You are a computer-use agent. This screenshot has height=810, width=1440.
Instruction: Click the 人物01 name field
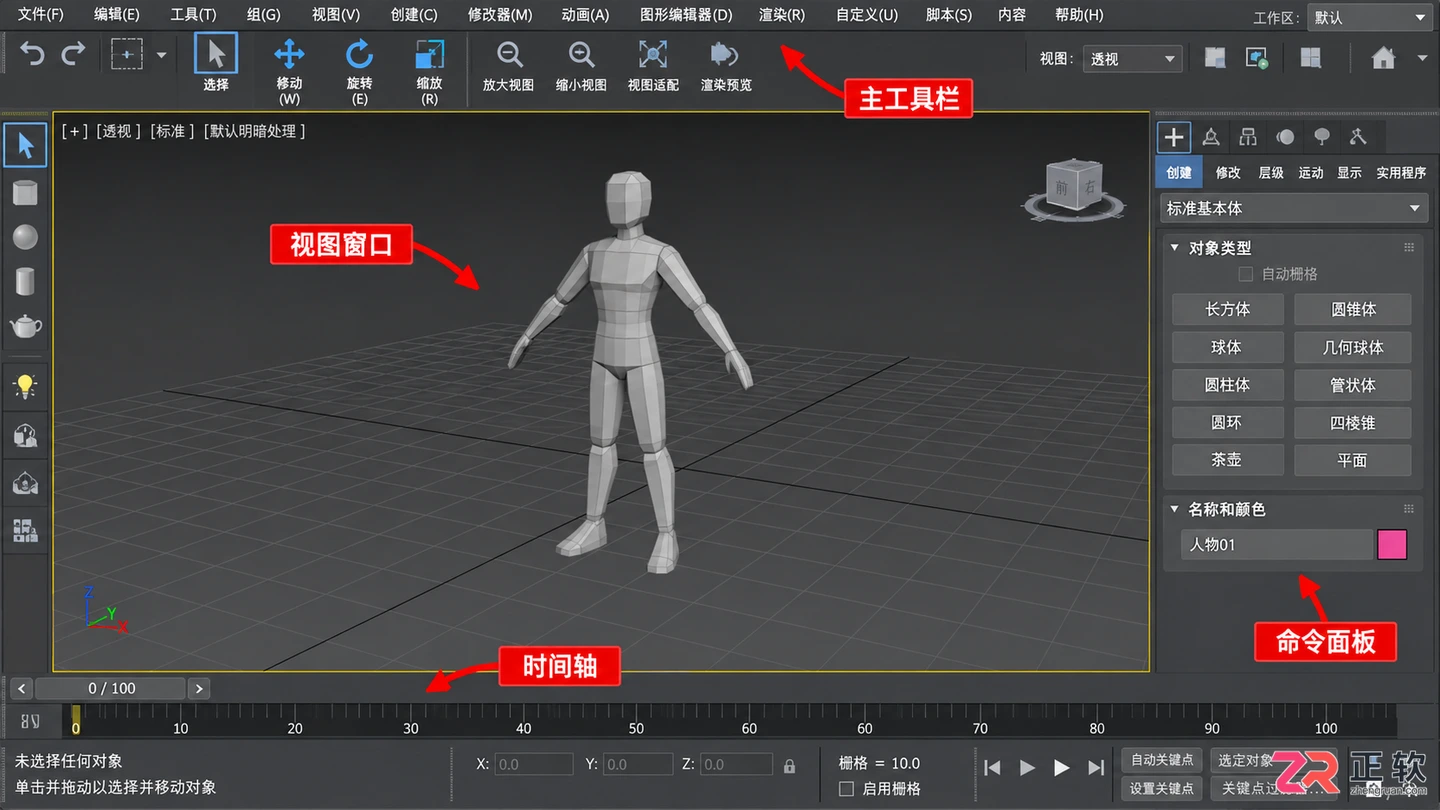click(x=1277, y=545)
